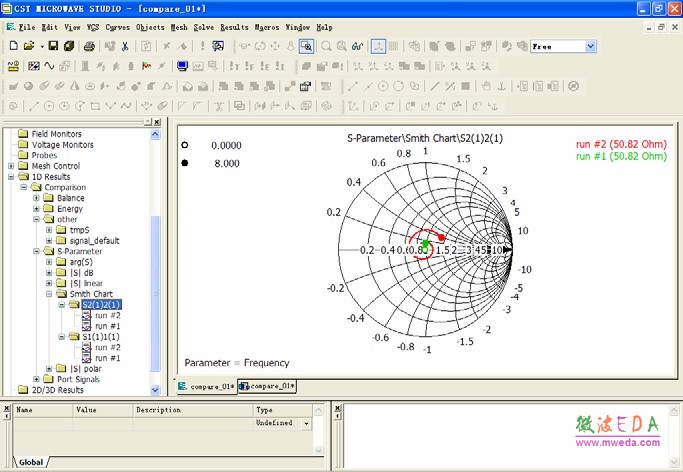Click the 'run #1 (50.82 Ohm)' legend text
683x472 pixels.
(x=621, y=156)
